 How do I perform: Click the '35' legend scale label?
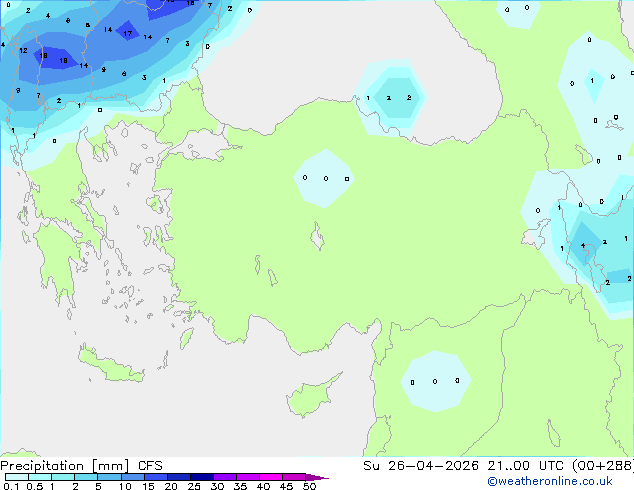(x=241, y=486)
